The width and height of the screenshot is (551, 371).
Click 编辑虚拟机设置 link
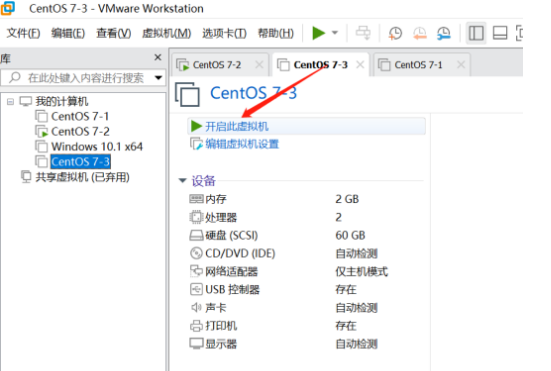coord(242,144)
